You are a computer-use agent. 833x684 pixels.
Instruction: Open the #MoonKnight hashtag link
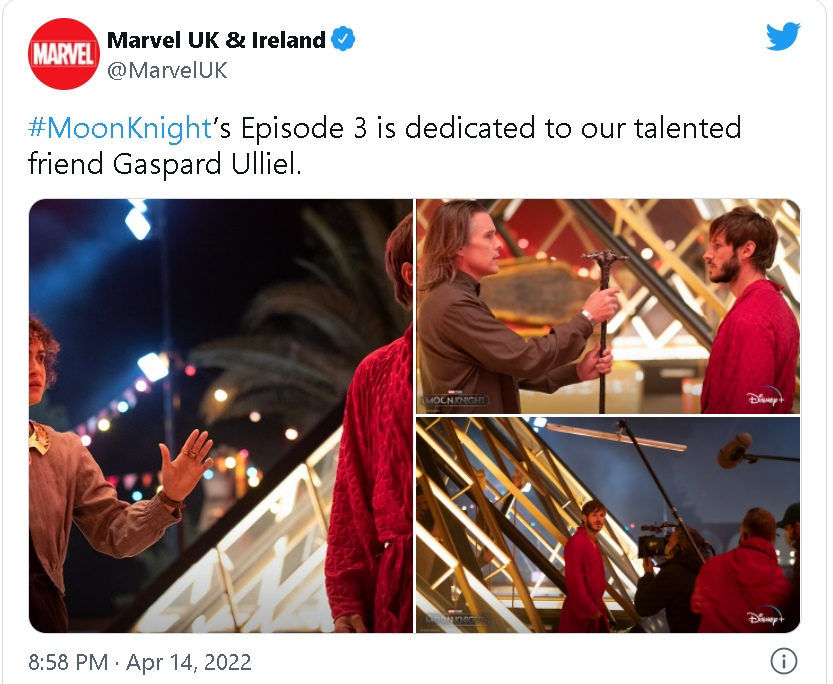coord(120,128)
